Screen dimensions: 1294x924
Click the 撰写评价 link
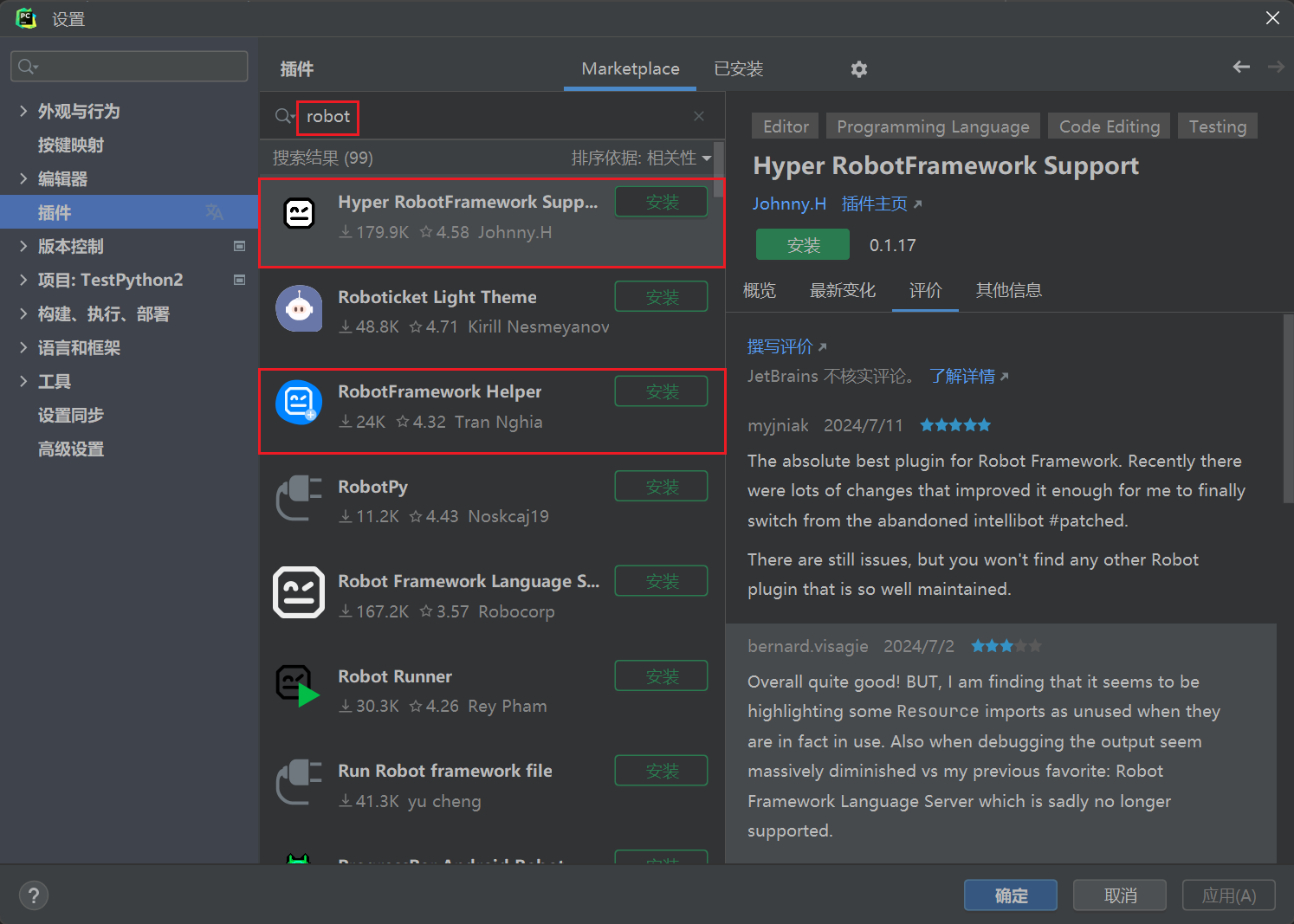[786, 346]
